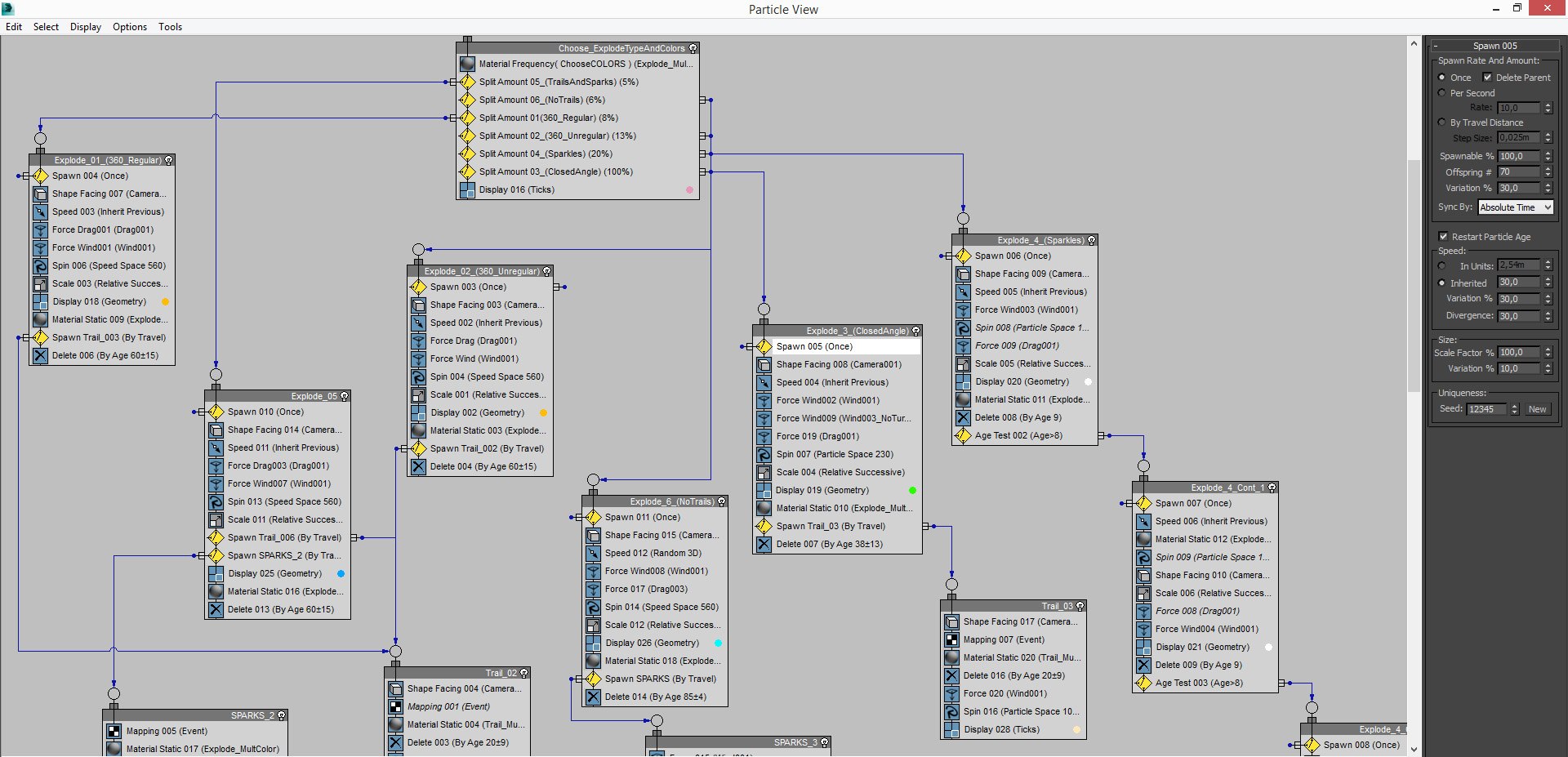Open the Select menu
Image resolution: width=1568 pixels, height=757 pixels.
tap(46, 27)
